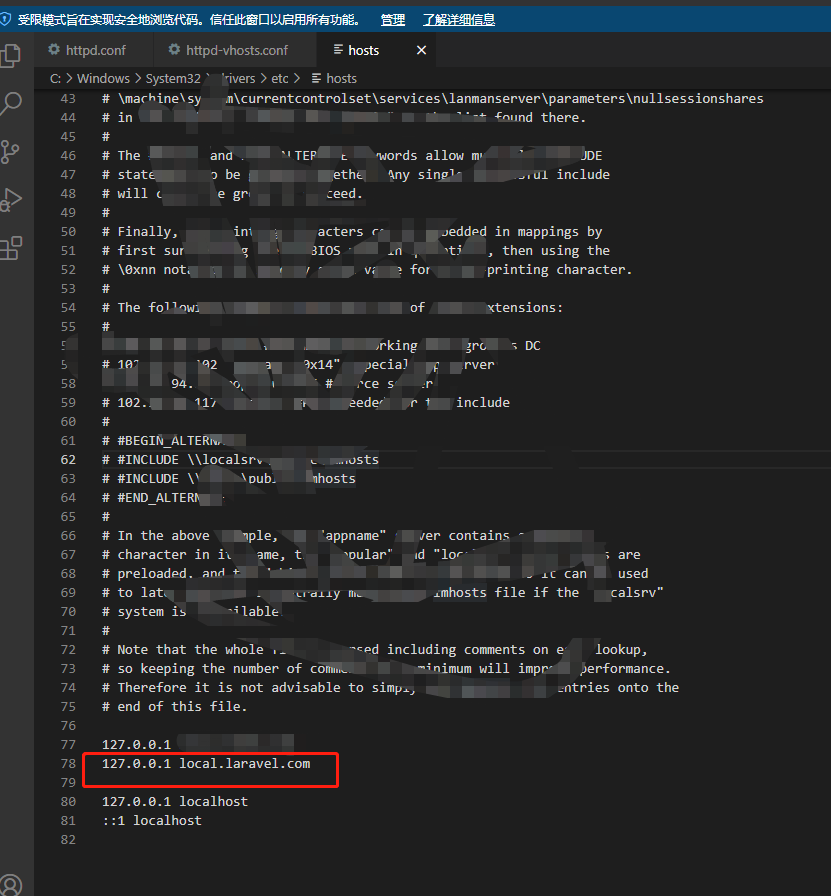The width and height of the screenshot is (831, 896).
Task: Select the hosts editor tab
Action: coord(363,50)
